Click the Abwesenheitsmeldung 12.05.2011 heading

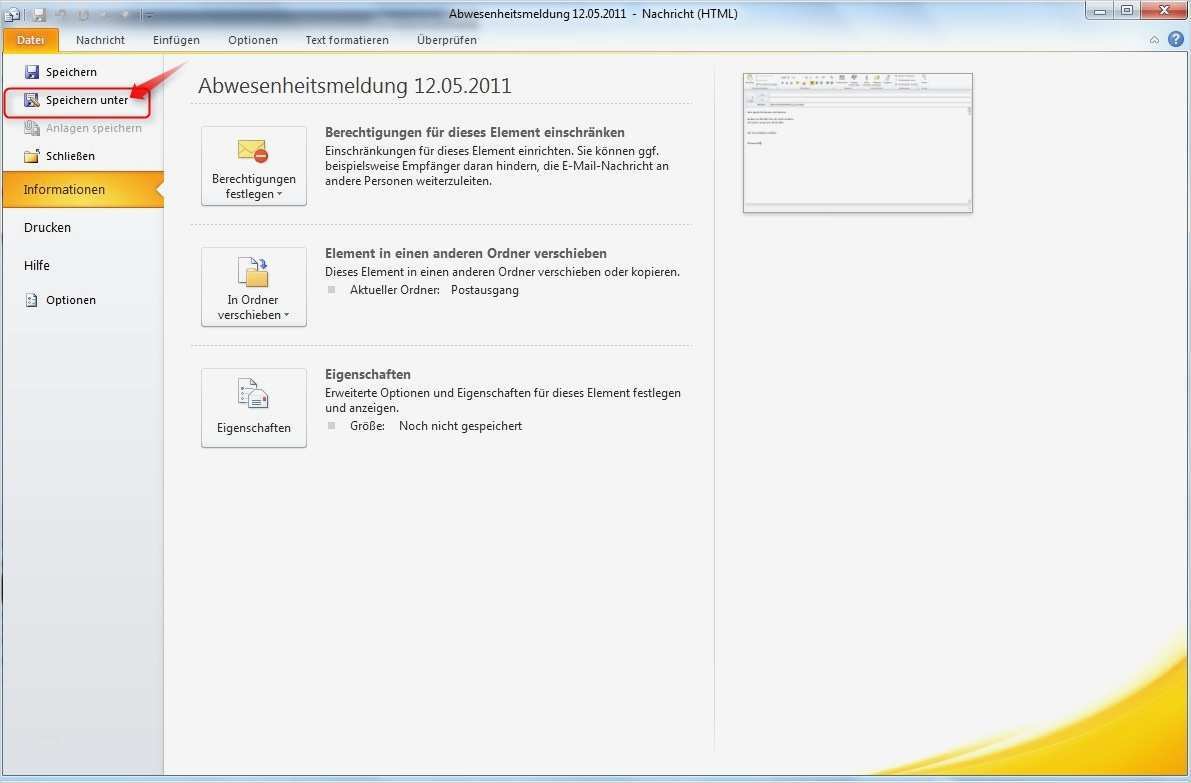tap(355, 86)
